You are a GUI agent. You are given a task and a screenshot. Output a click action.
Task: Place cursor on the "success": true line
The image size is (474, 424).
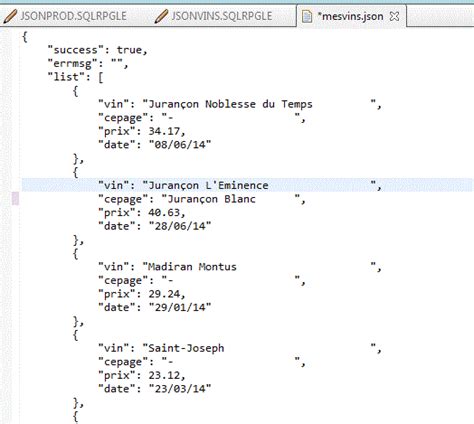97,50
